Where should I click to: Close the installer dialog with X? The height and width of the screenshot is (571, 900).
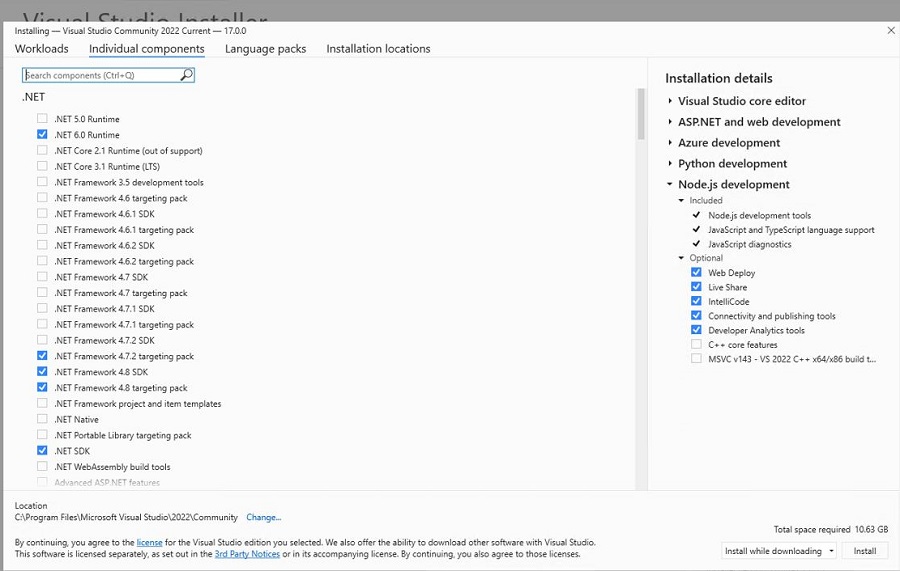coord(891,30)
